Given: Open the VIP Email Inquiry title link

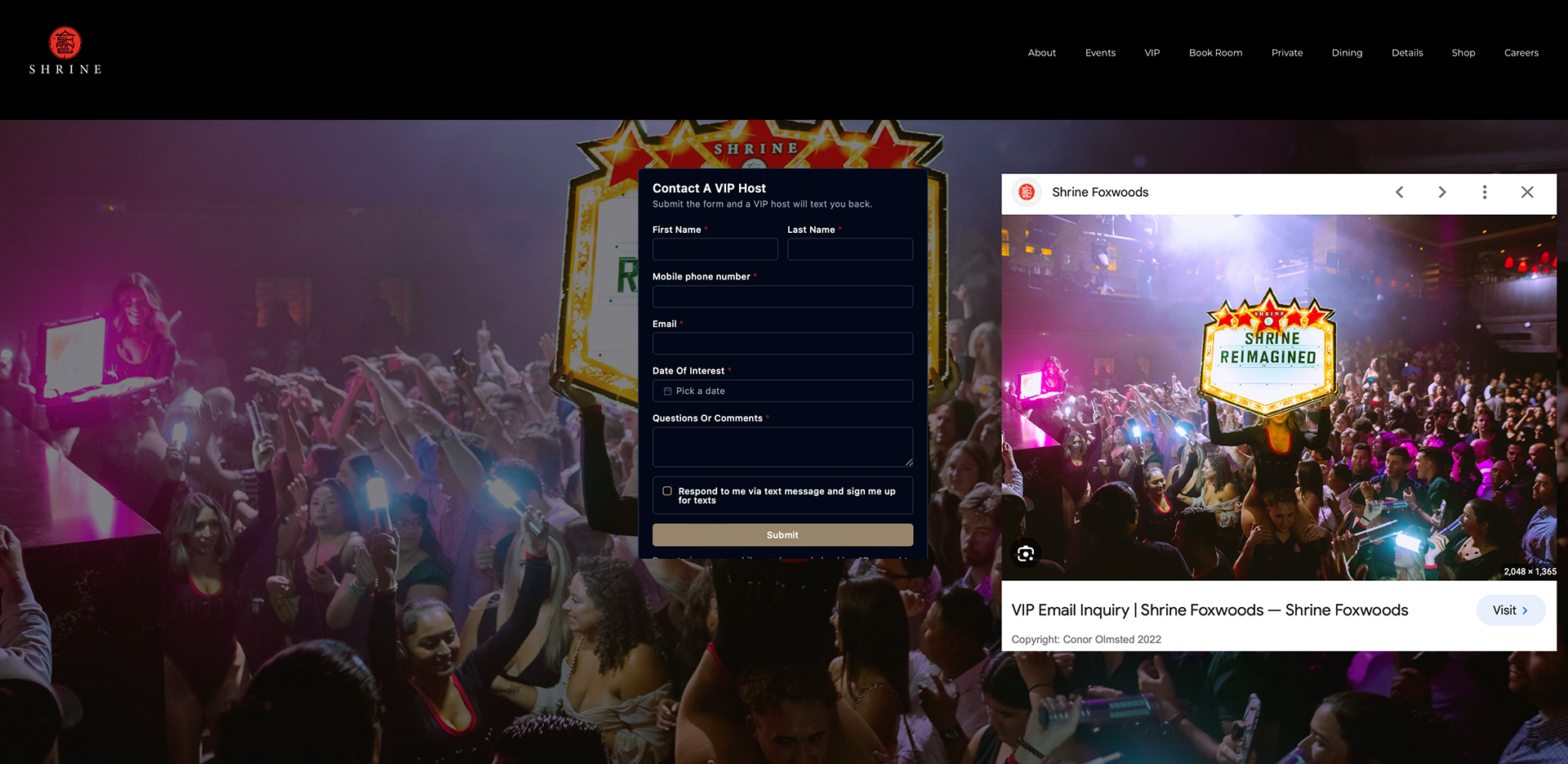Looking at the screenshot, I should tap(1209, 610).
